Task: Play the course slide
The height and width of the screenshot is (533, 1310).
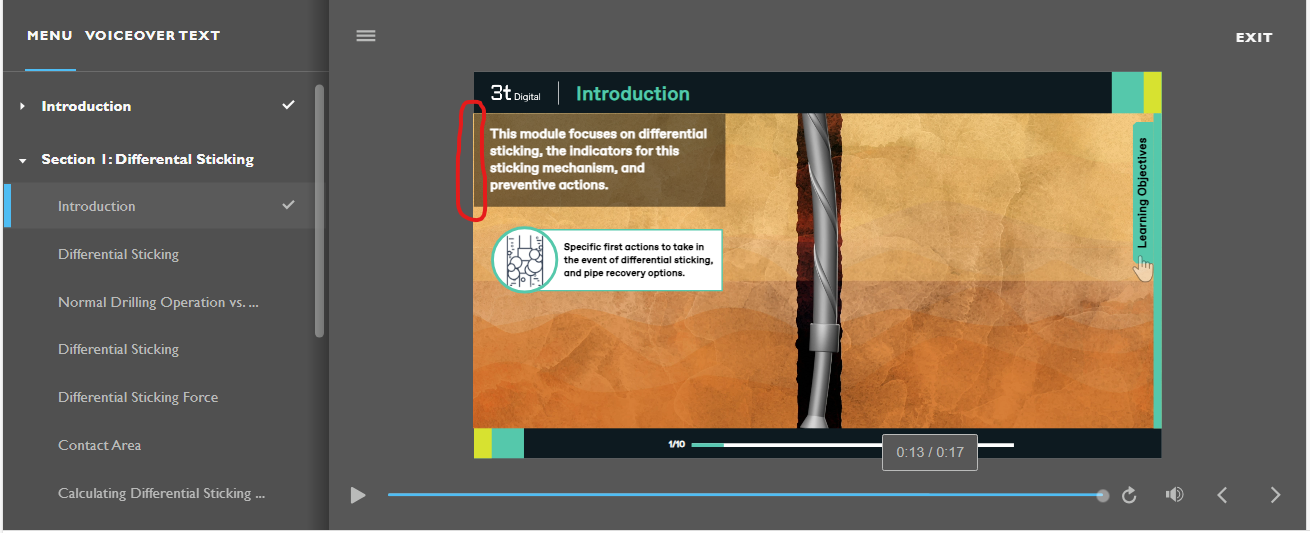Action: tap(357, 495)
